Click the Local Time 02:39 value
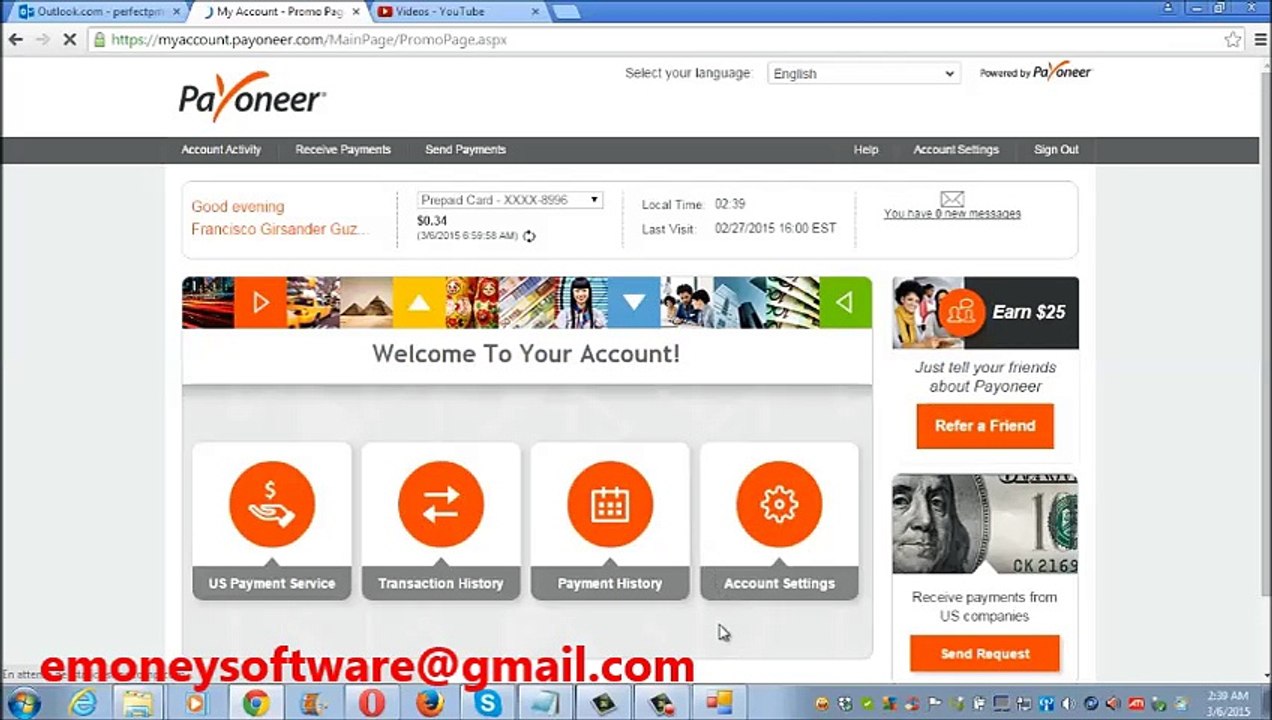Image resolution: width=1272 pixels, height=720 pixels. point(730,204)
